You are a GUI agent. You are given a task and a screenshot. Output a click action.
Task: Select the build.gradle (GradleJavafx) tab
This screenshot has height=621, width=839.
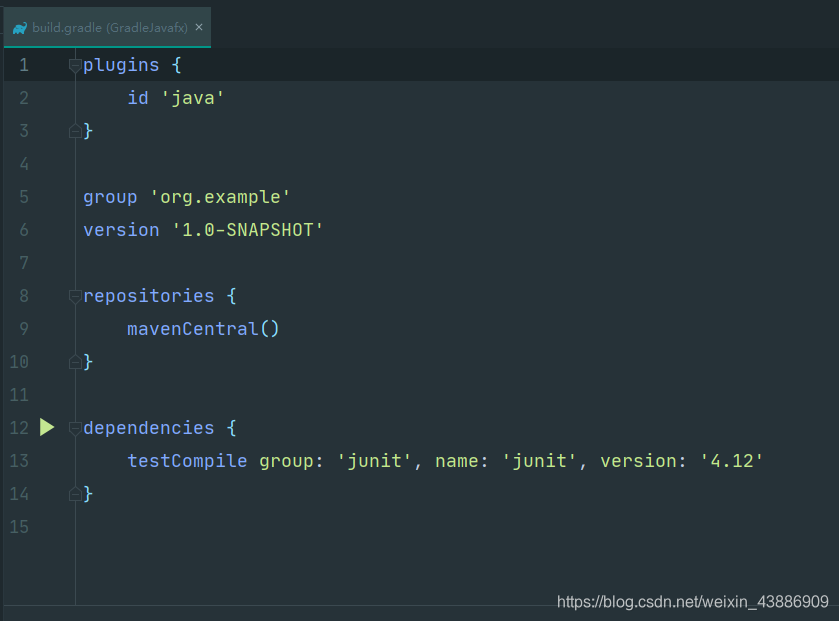click(107, 28)
